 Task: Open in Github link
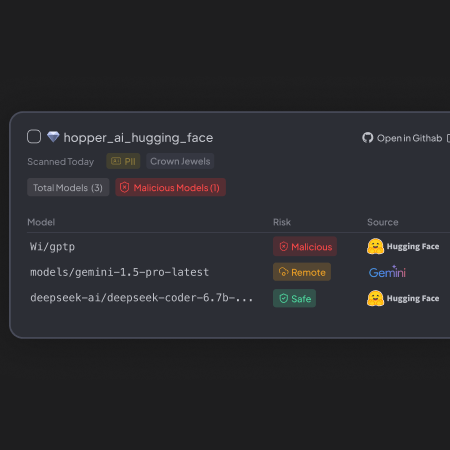tap(409, 138)
